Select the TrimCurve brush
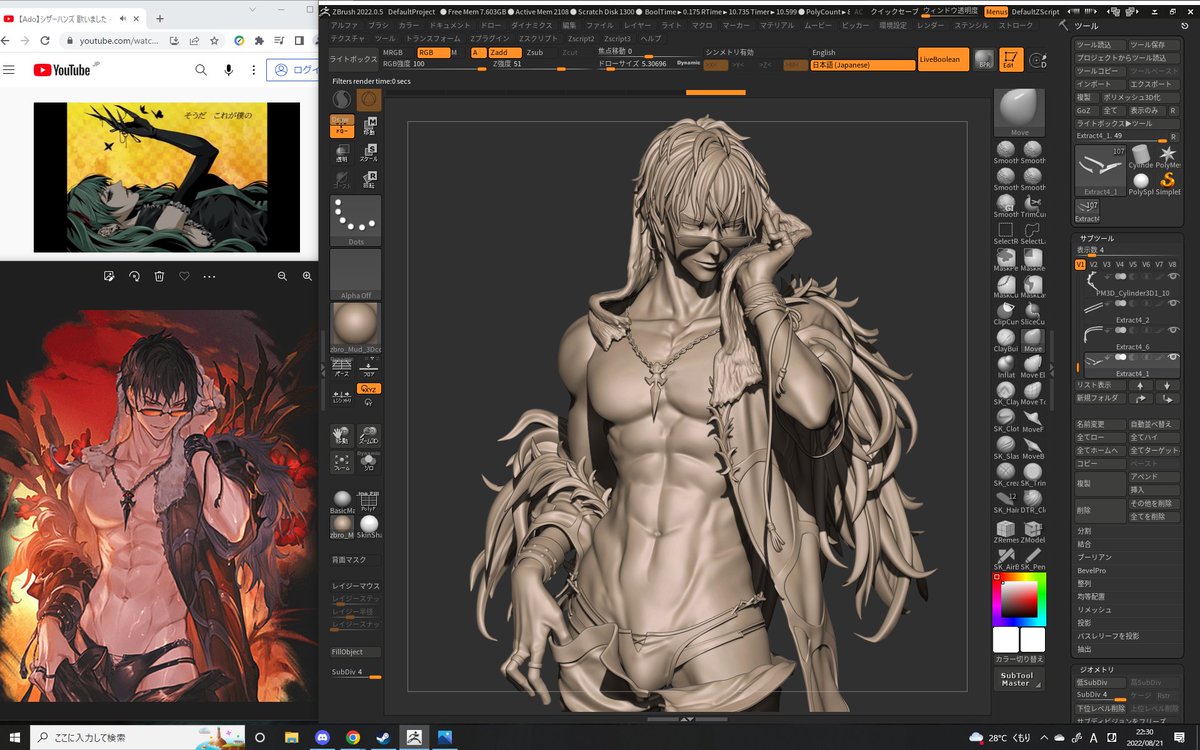 point(1033,205)
